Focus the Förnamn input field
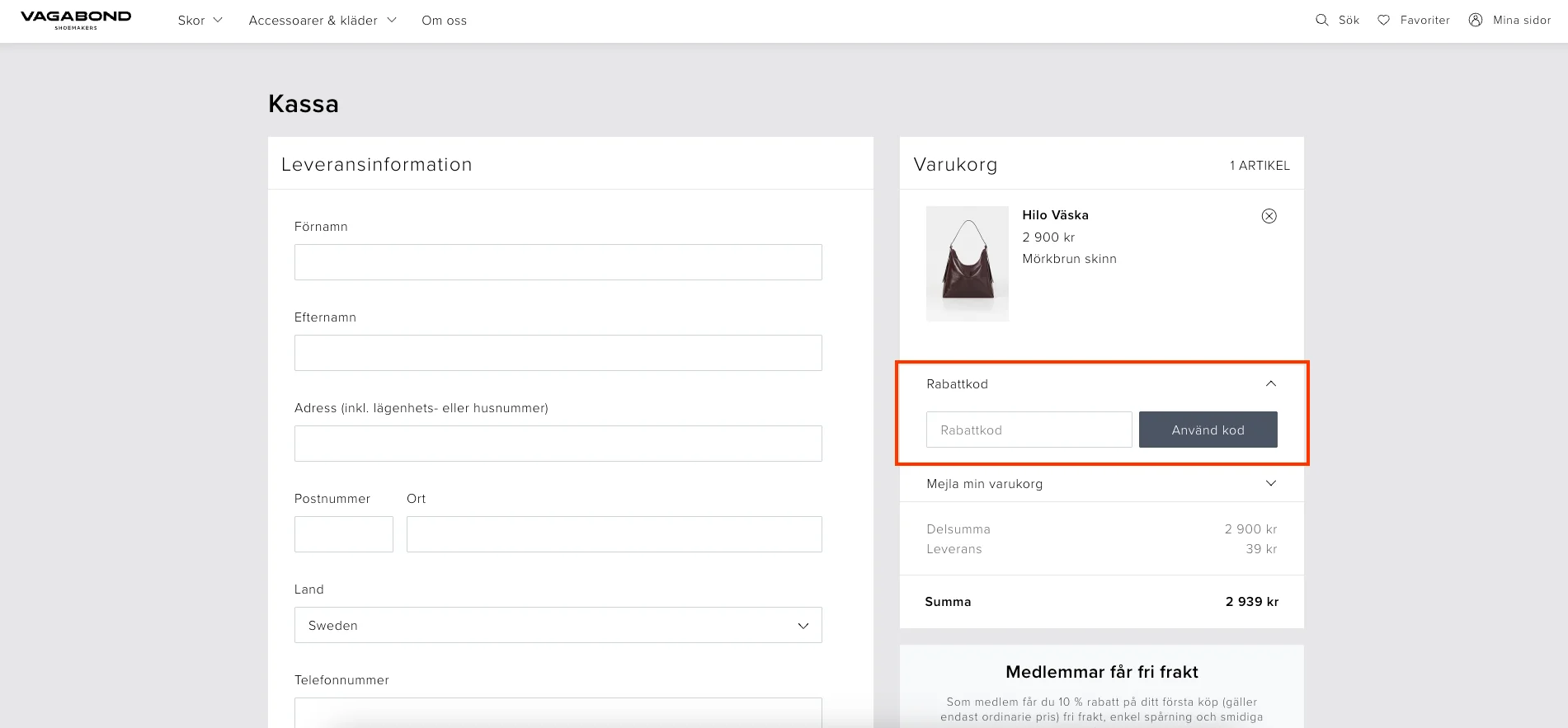The width and height of the screenshot is (1568, 728). pyautogui.click(x=558, y=262)
